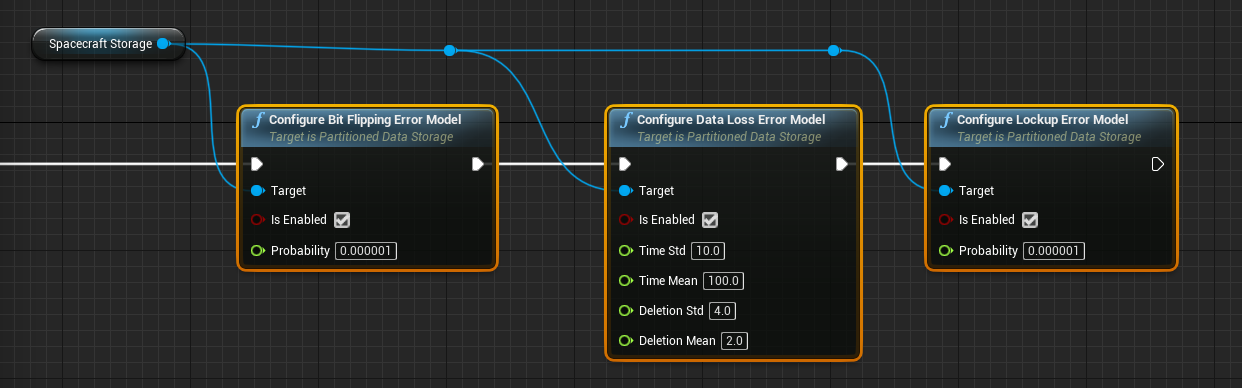
Task: Click function icon on Configure Data Loss node
Action: [626, 120]
